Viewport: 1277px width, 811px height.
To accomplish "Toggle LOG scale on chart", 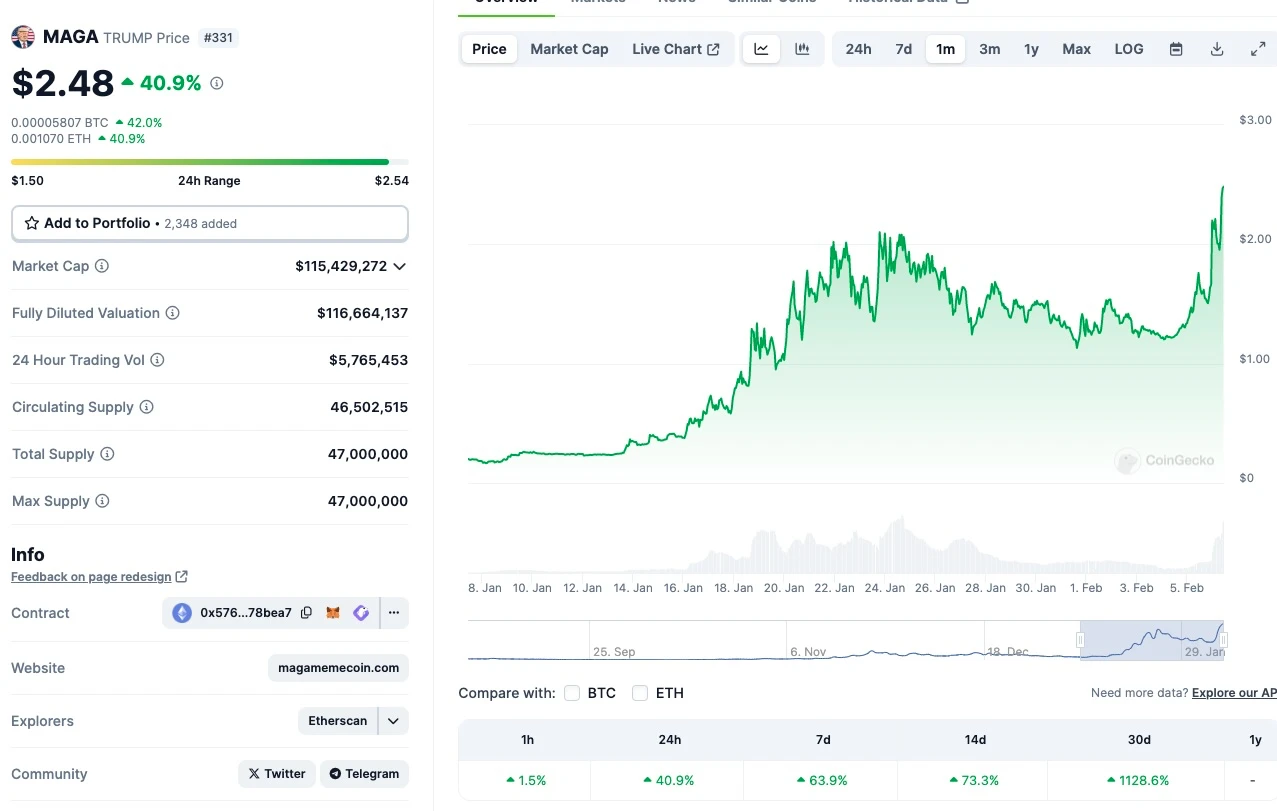I will 1129,49.
